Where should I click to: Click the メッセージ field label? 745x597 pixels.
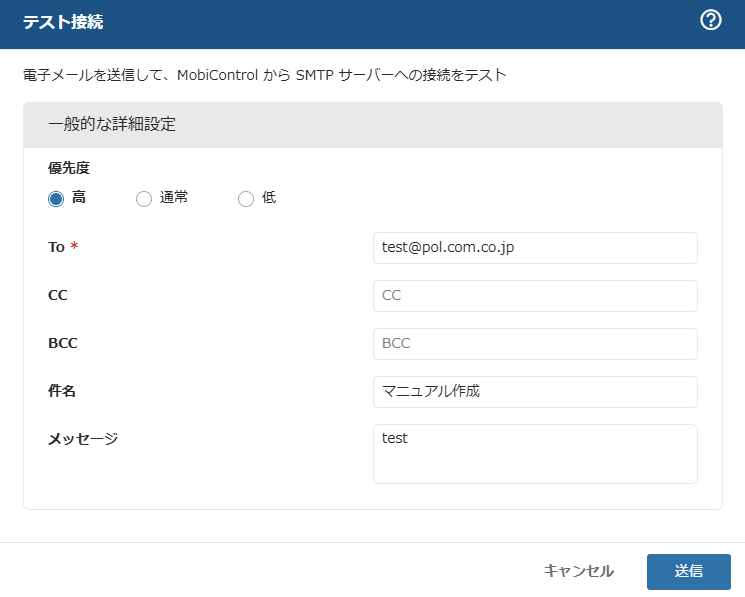(x=83, y=439)
